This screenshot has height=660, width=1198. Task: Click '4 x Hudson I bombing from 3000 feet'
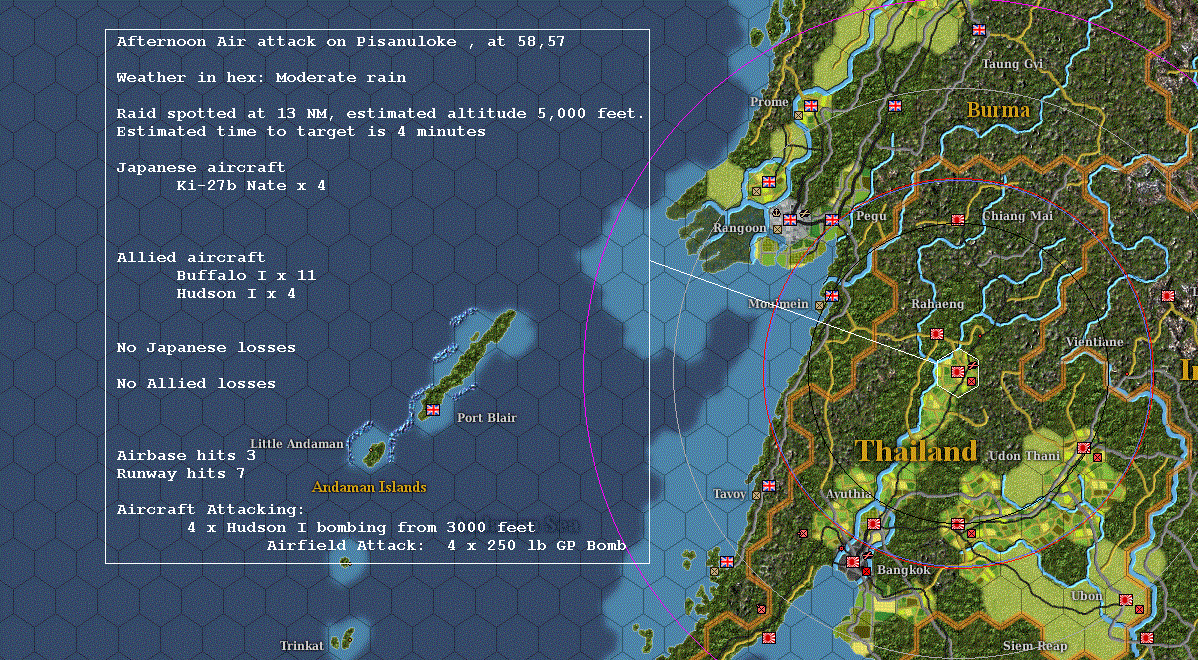(361, 527)
